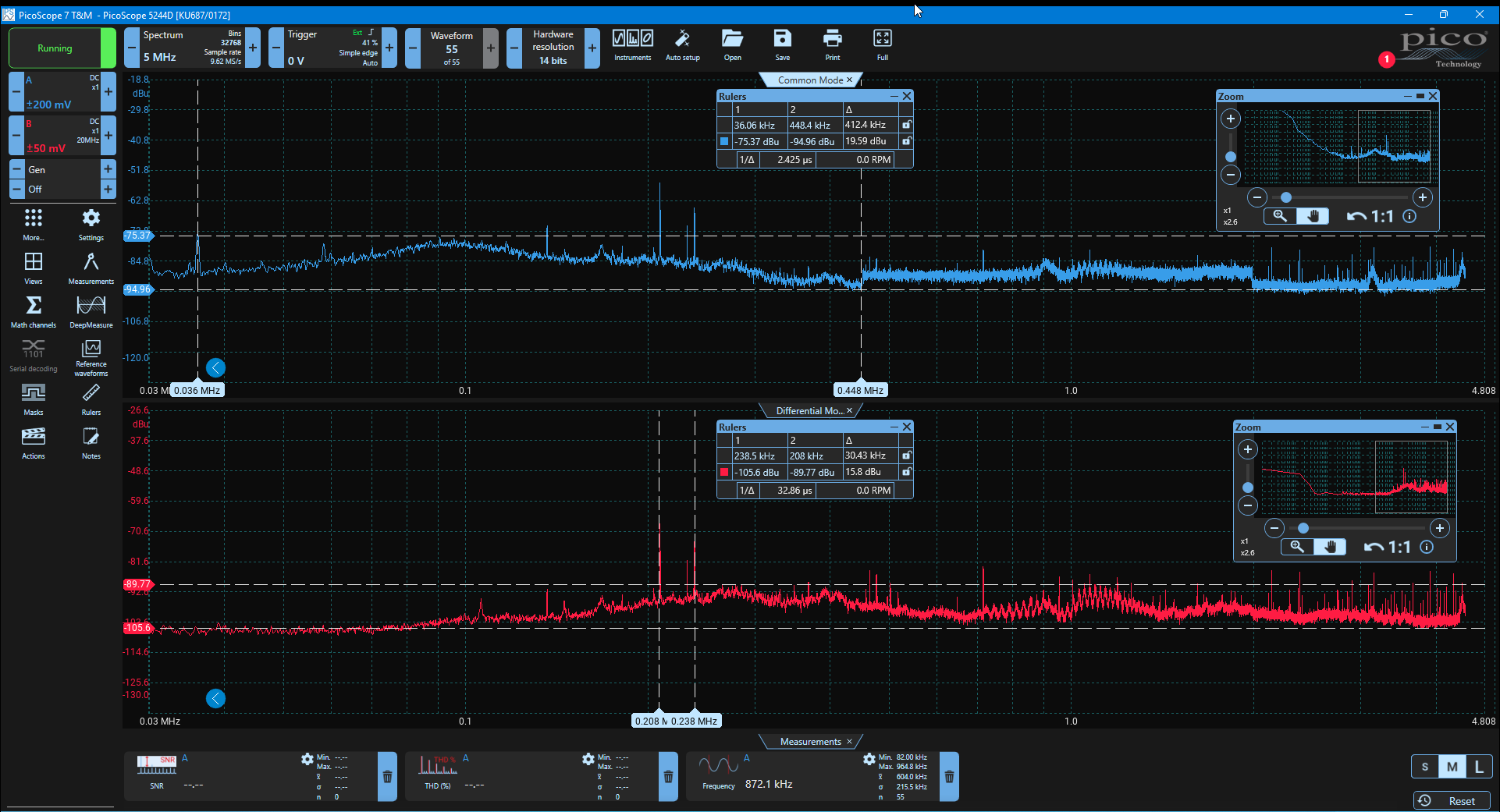Image resolution: width=1500 pixels, height=812 pixels.
Task: Enable the magnifier zoom mode in Differential Mode Zoom panel
Action: tap(1297, 547)
